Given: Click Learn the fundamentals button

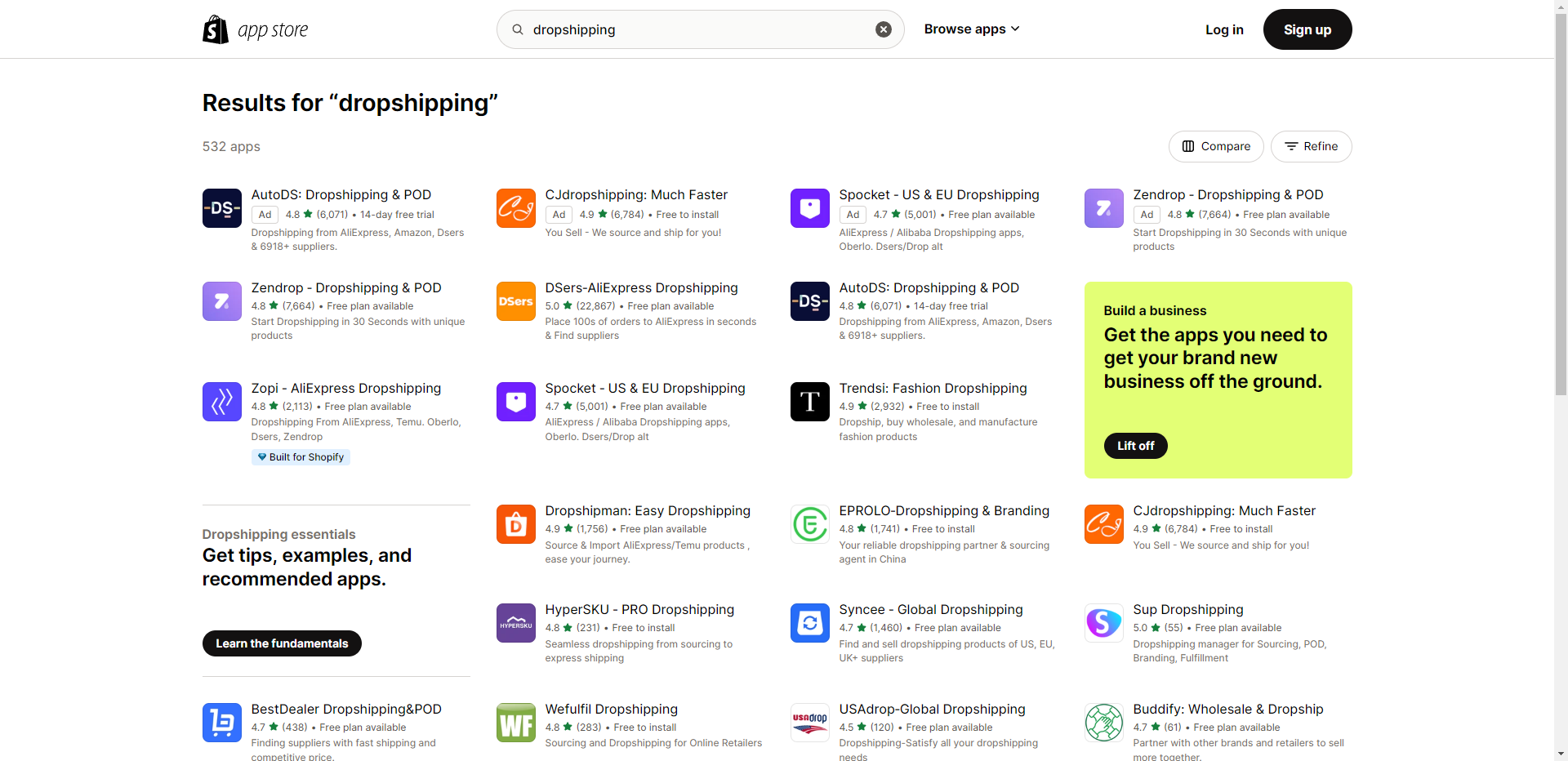Looking at the screenshot, I should (282, 643).
